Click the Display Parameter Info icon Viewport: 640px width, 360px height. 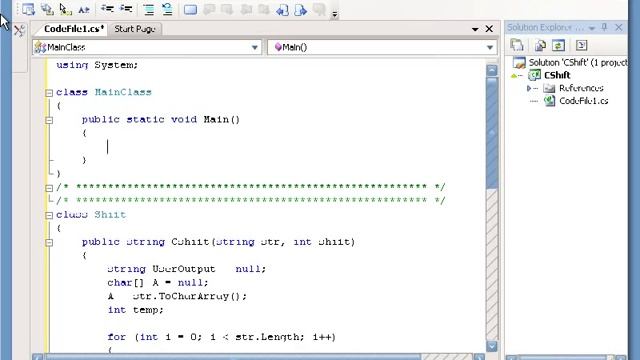pyautogui.click(x=47, y=9)
